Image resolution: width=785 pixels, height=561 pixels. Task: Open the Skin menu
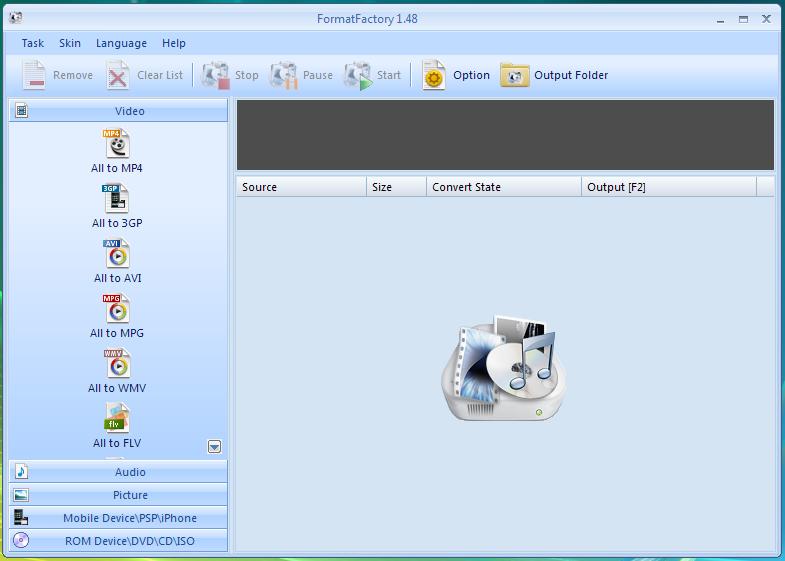(70, 43)
